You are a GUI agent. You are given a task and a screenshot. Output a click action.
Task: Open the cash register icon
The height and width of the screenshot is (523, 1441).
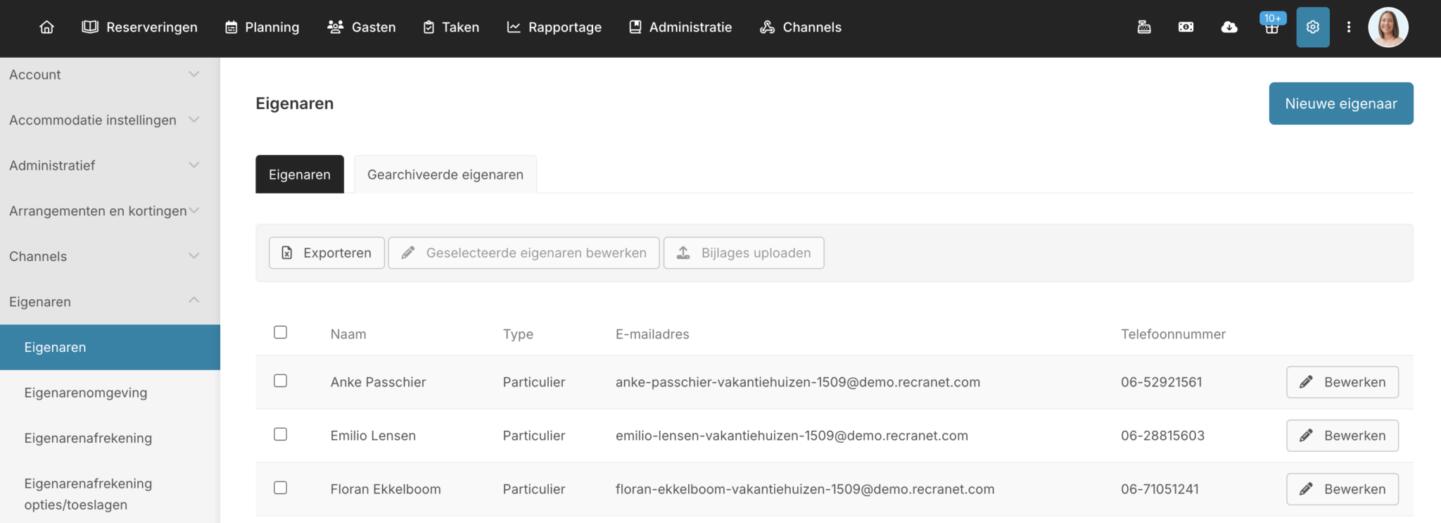[1144, 27]
